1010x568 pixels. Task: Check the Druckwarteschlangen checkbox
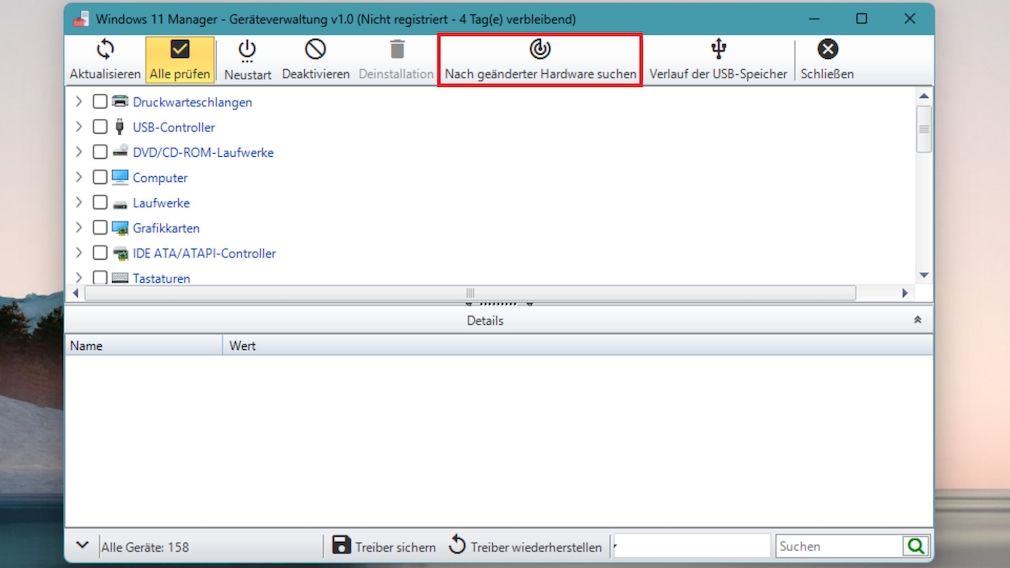pyautogui.click(x=100, y=102)
